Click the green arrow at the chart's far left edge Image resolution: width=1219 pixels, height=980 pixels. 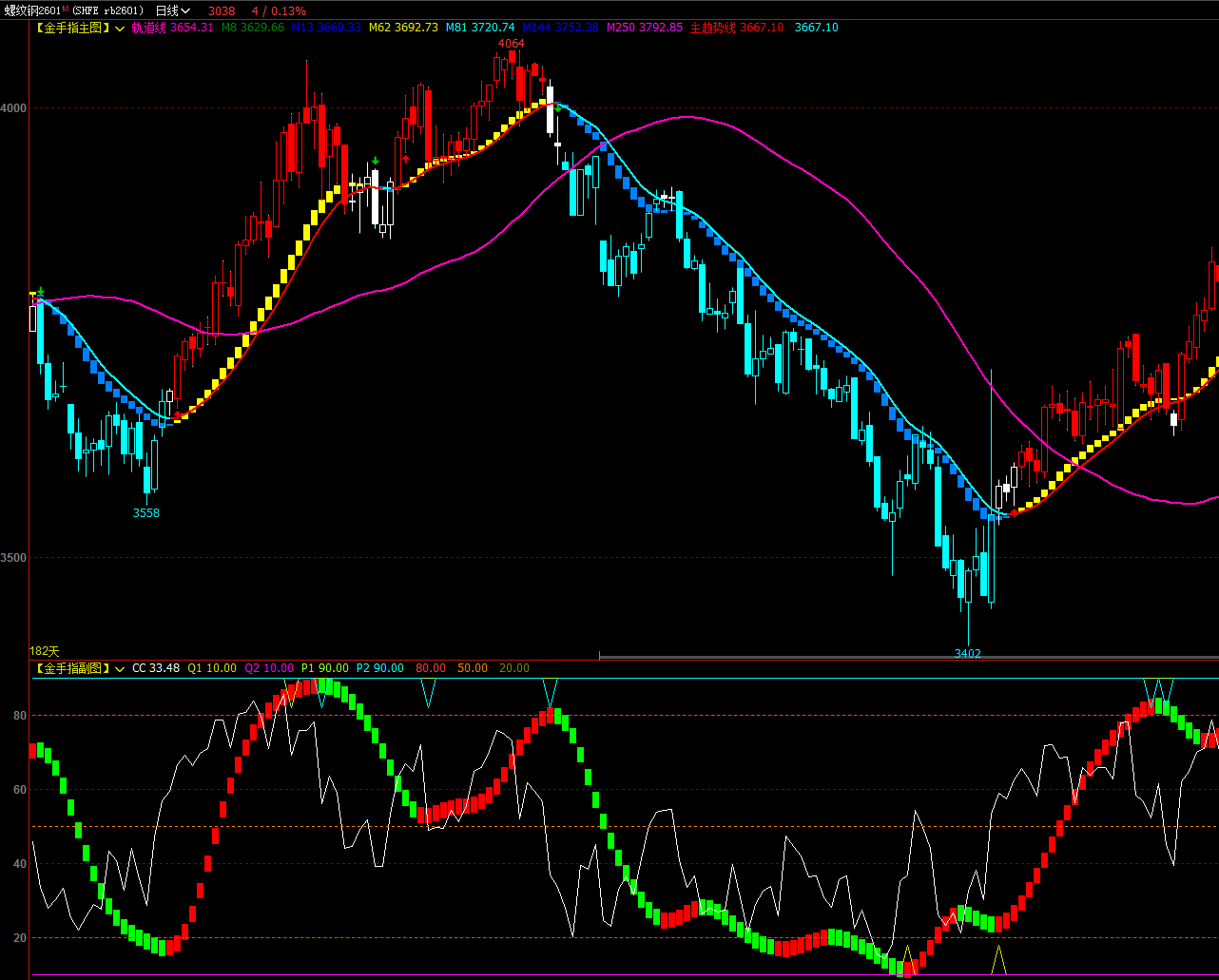tap(40, 292)
